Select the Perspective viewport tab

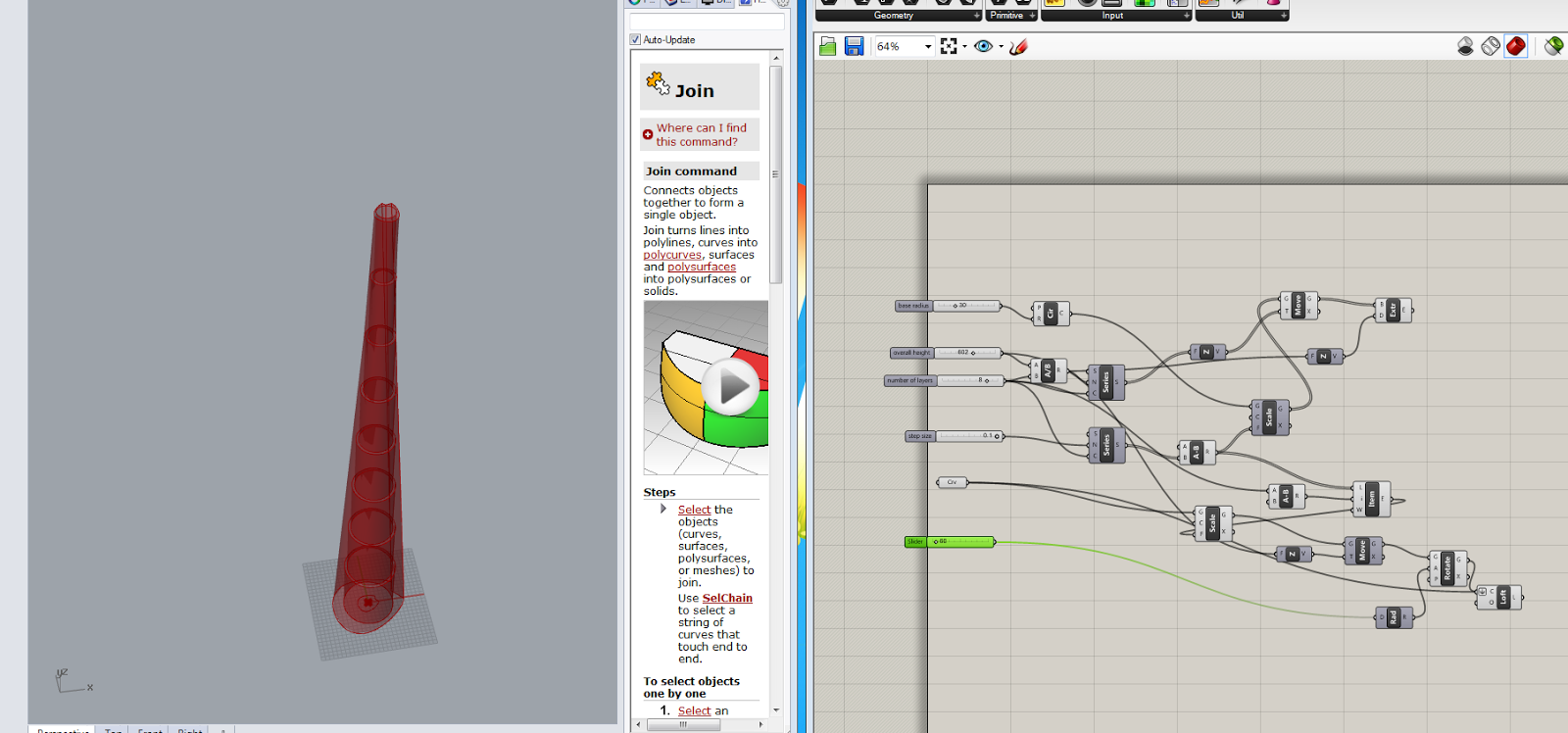(63, 731)
